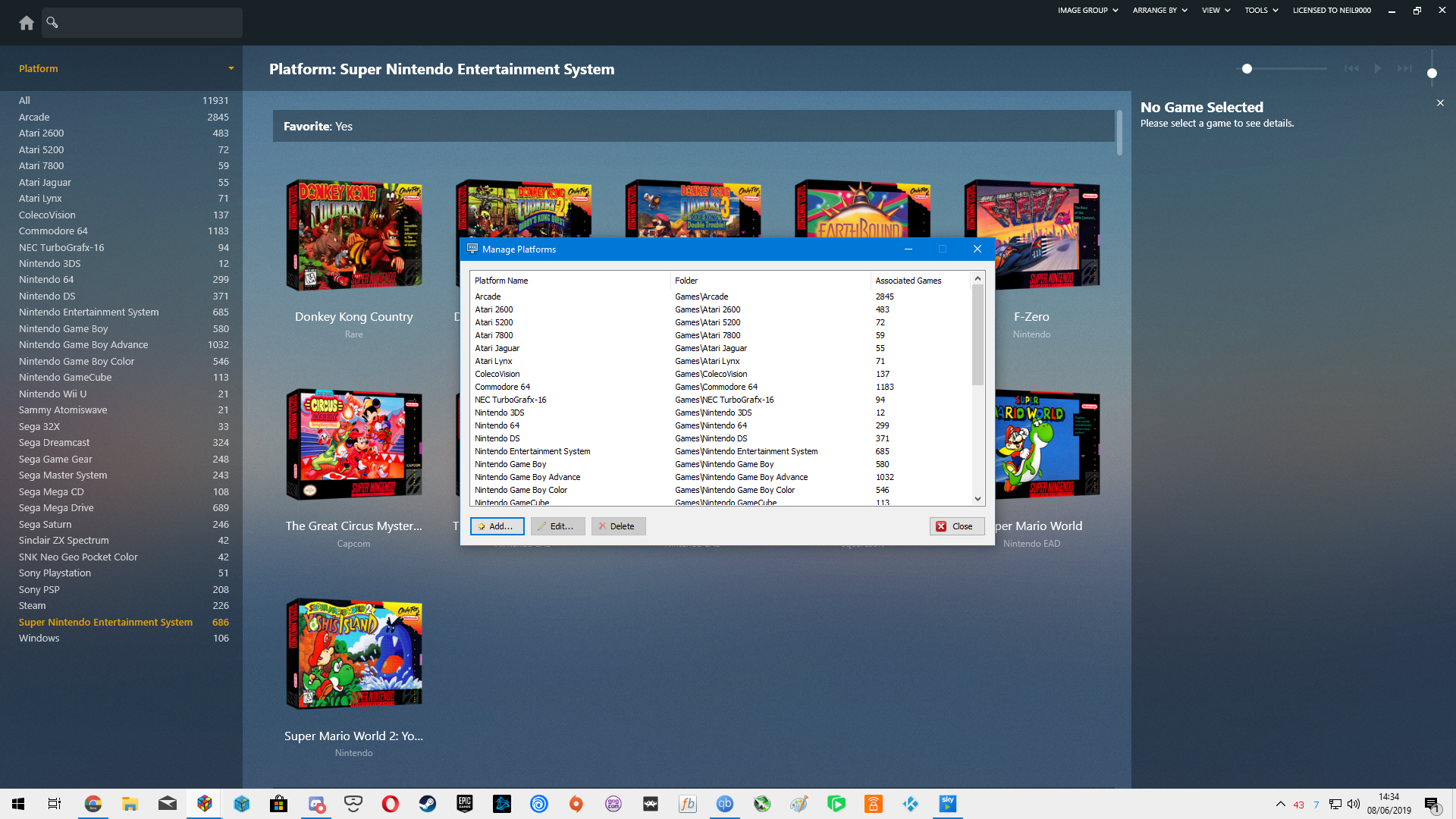The image size is (1456, 819).
Task: Select Sega Dreamcast in sidebar
Action: pos(124,443)
